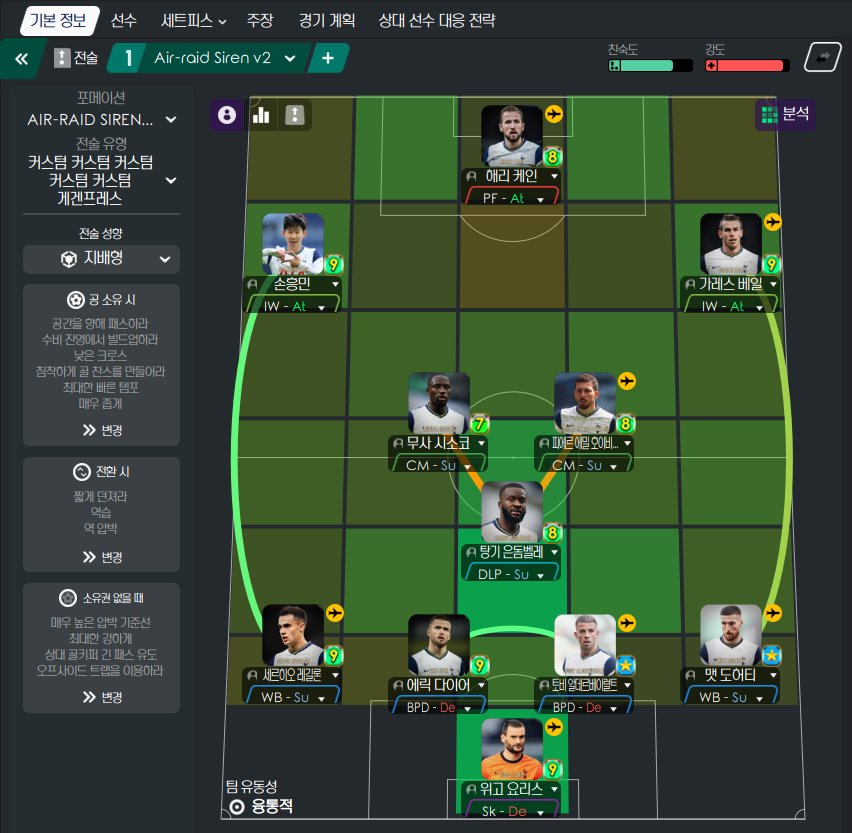Viewport: 852px width, 833px height.
Task: Click 변경 under 공 소유 시
Action: tap(102, 430)
